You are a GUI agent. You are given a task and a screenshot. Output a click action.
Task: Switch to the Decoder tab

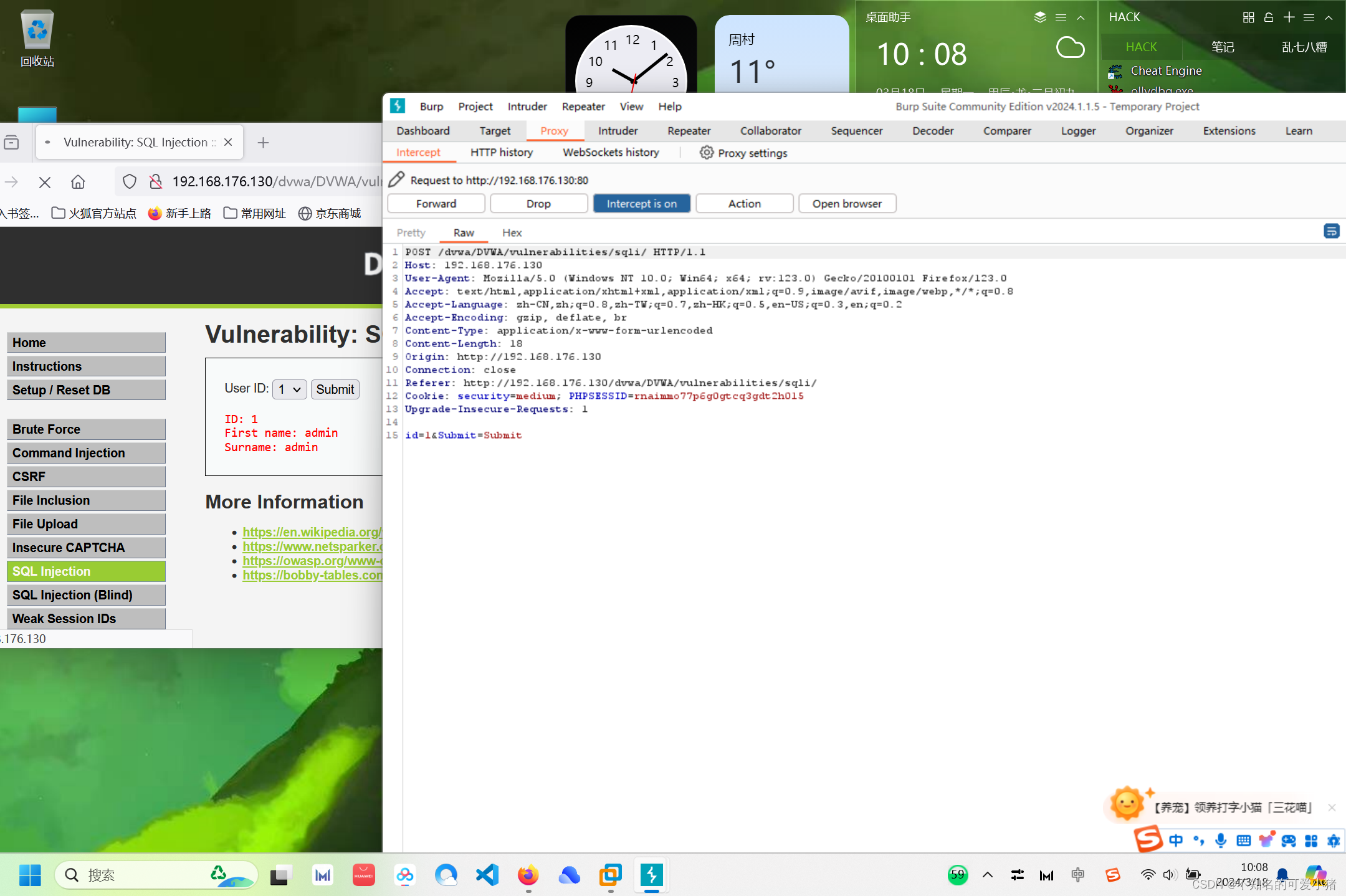tap(933, 131)
